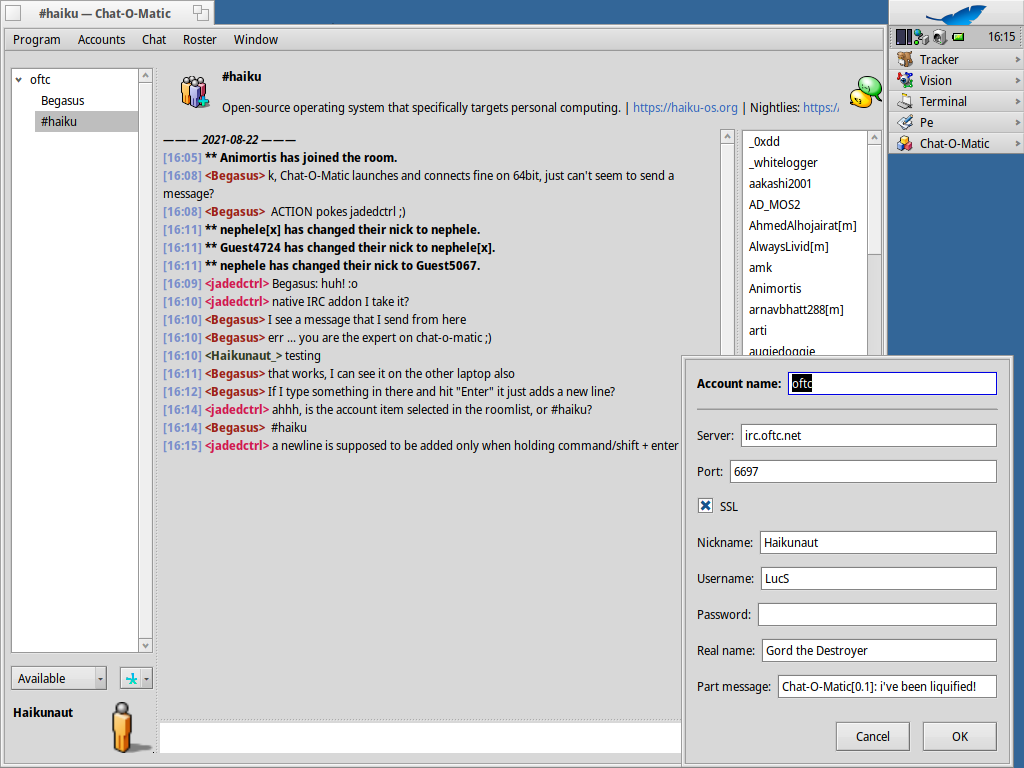The height and width of the screenshot is (768, 1024).
Task: Click the user list scrollbar thumb
Action: (x=874, y=199)
